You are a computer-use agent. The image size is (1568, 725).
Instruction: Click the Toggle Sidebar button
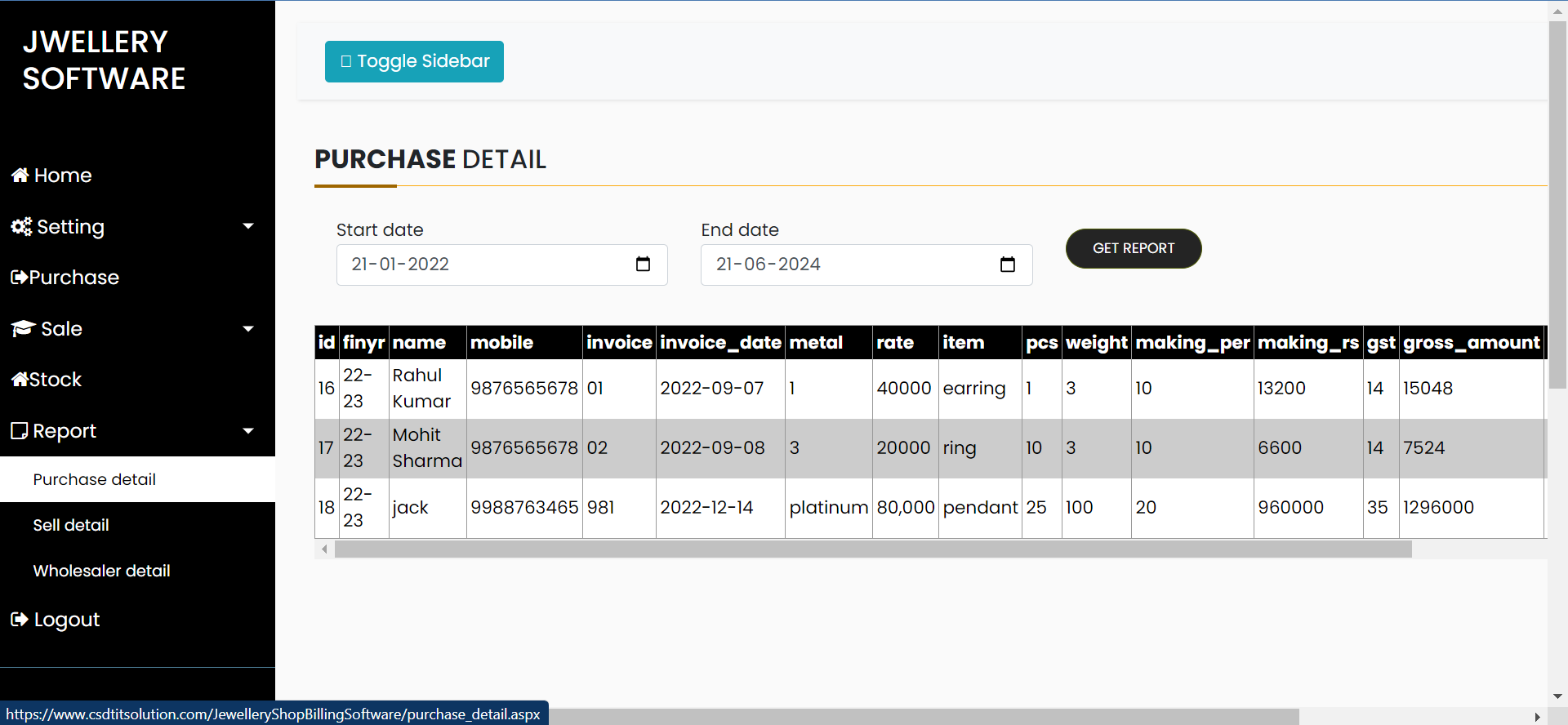coord(414,61)
